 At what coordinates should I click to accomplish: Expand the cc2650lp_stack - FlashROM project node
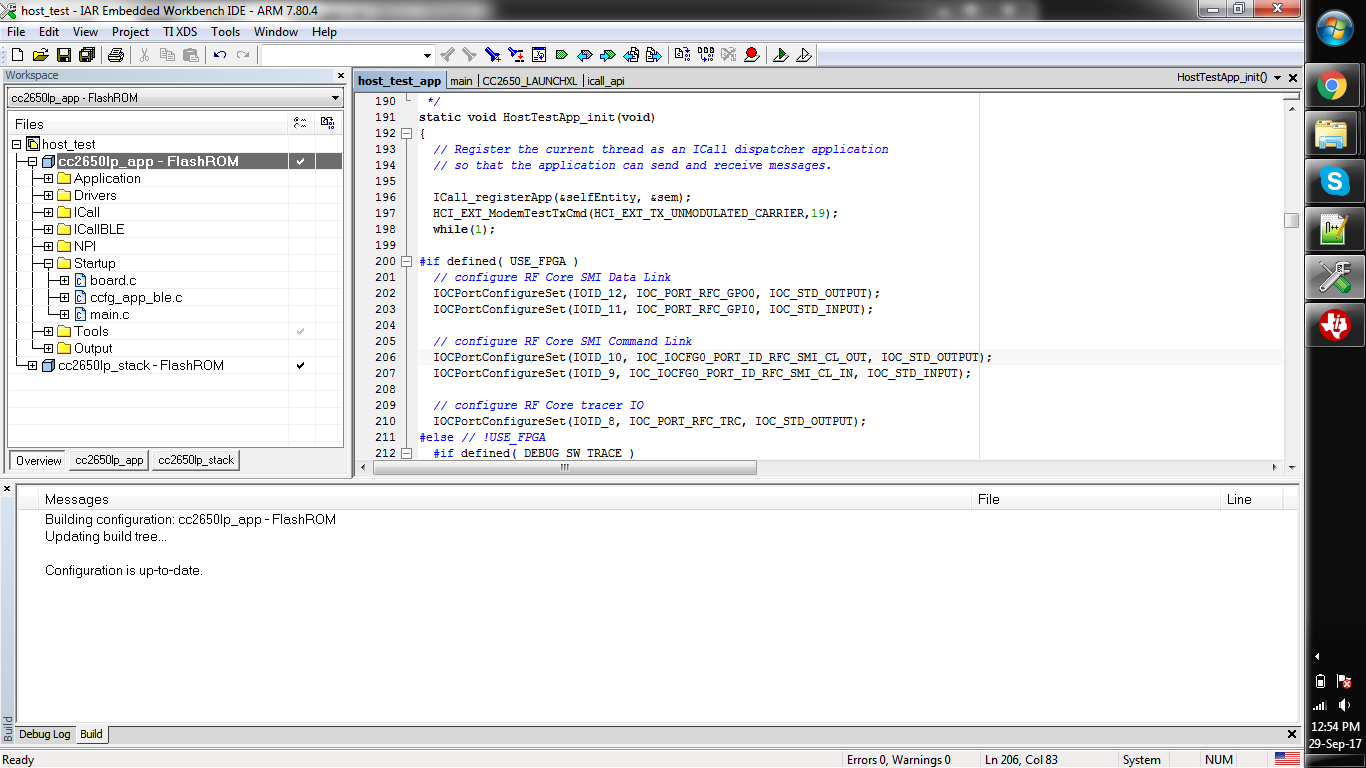tap(30, 365)
